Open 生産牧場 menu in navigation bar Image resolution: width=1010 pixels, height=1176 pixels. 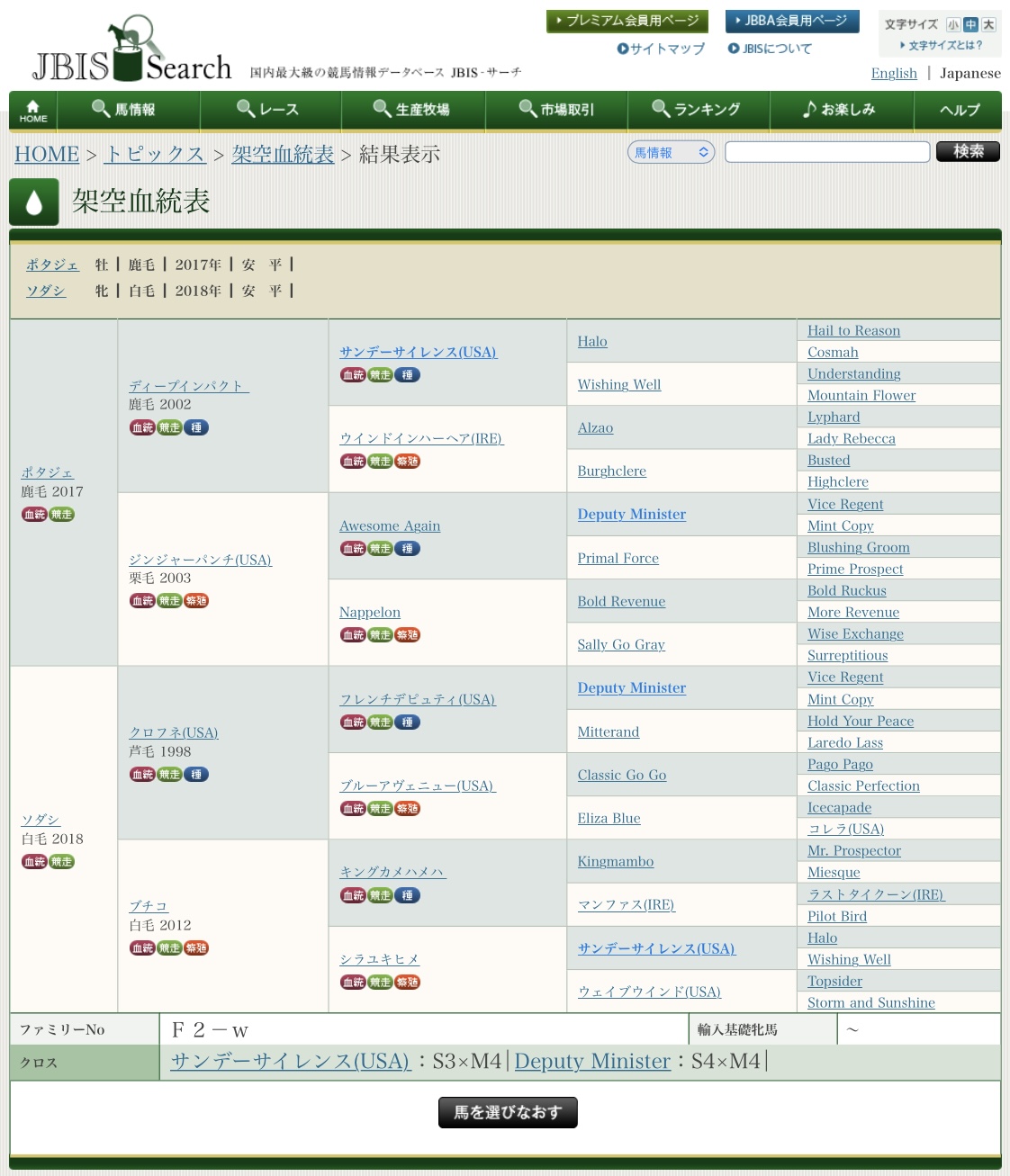pyautogui.click(x=414, y=110)
